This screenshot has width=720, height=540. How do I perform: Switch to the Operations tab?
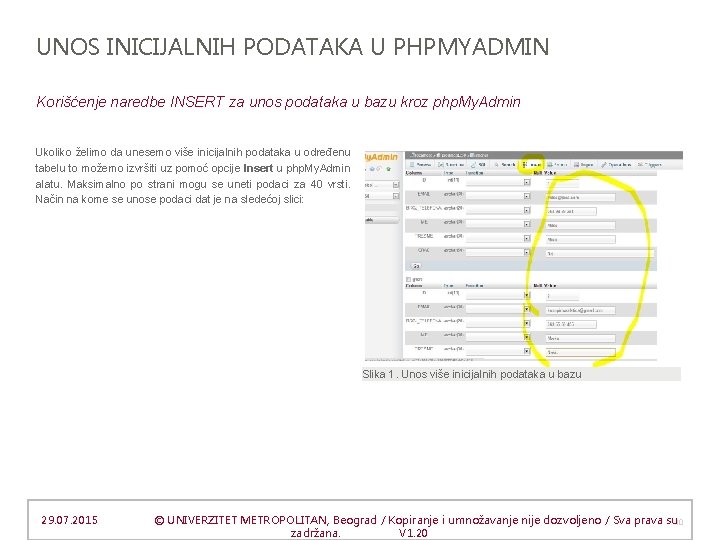click(616, 164)
